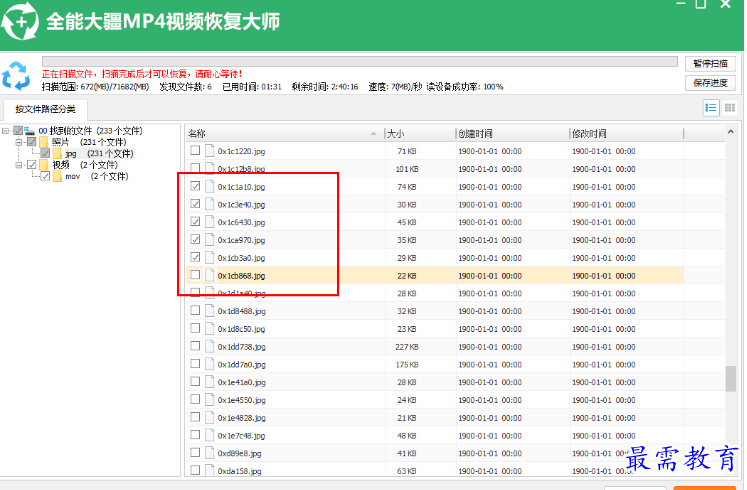
Task: Click the 保存进度 button
Action: (x=710, y=83)
